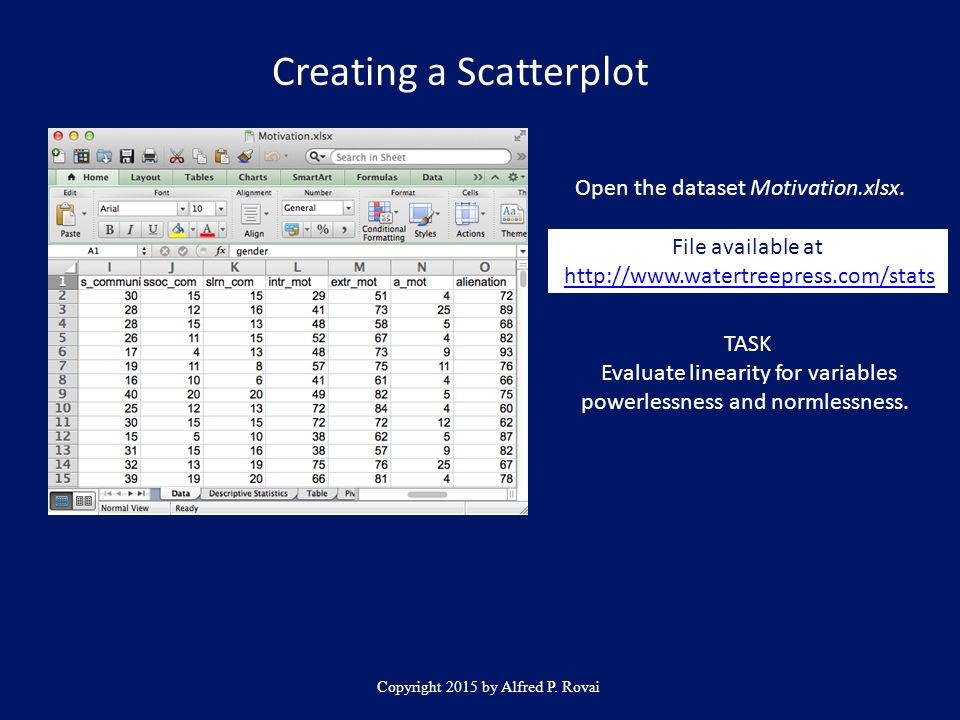Open the watertreepress.com/stats link
The width and height of the screenshot is (960, 720).
point(749,276)
